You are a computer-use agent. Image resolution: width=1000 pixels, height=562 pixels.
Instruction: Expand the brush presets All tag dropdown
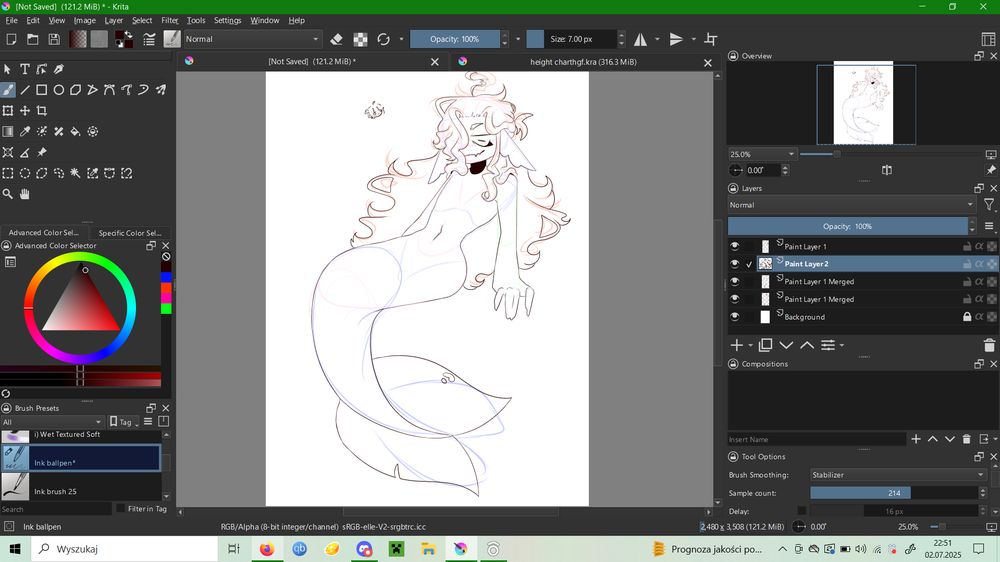52,422
